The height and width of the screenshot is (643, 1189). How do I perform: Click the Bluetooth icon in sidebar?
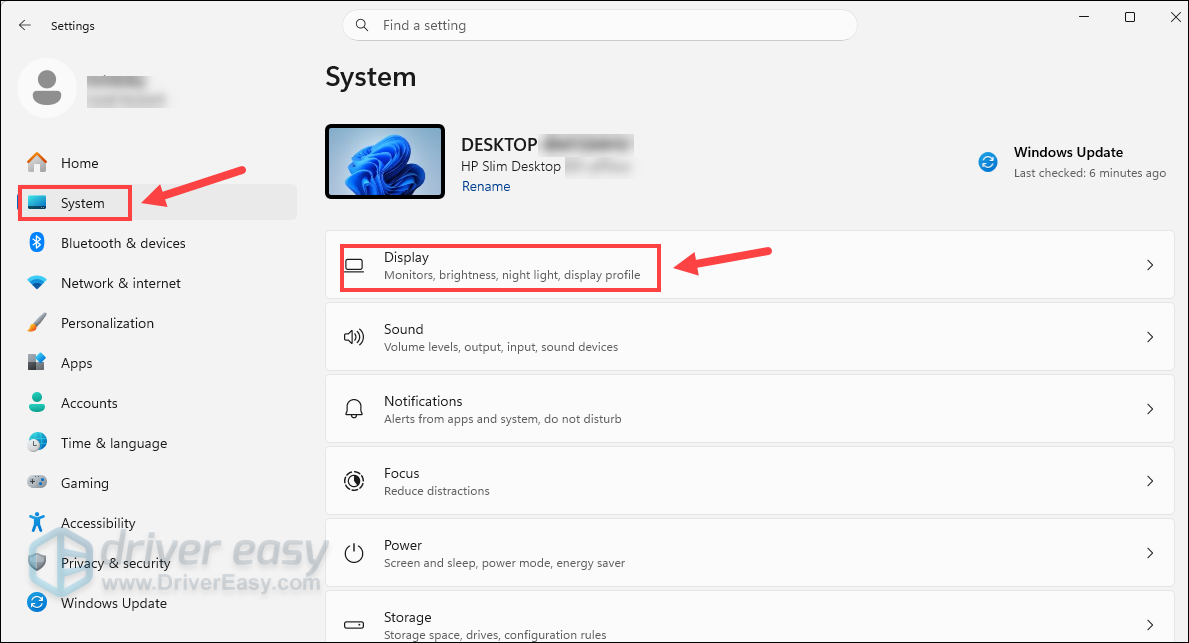(x=36, y=243)
